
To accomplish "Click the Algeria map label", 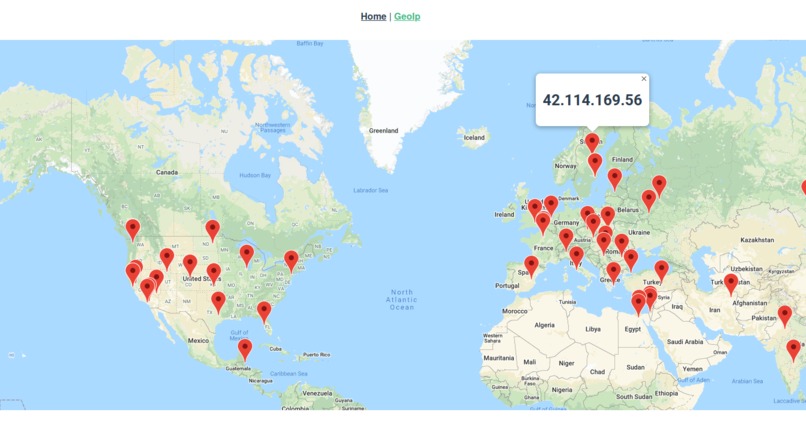I will coord(544,325).
